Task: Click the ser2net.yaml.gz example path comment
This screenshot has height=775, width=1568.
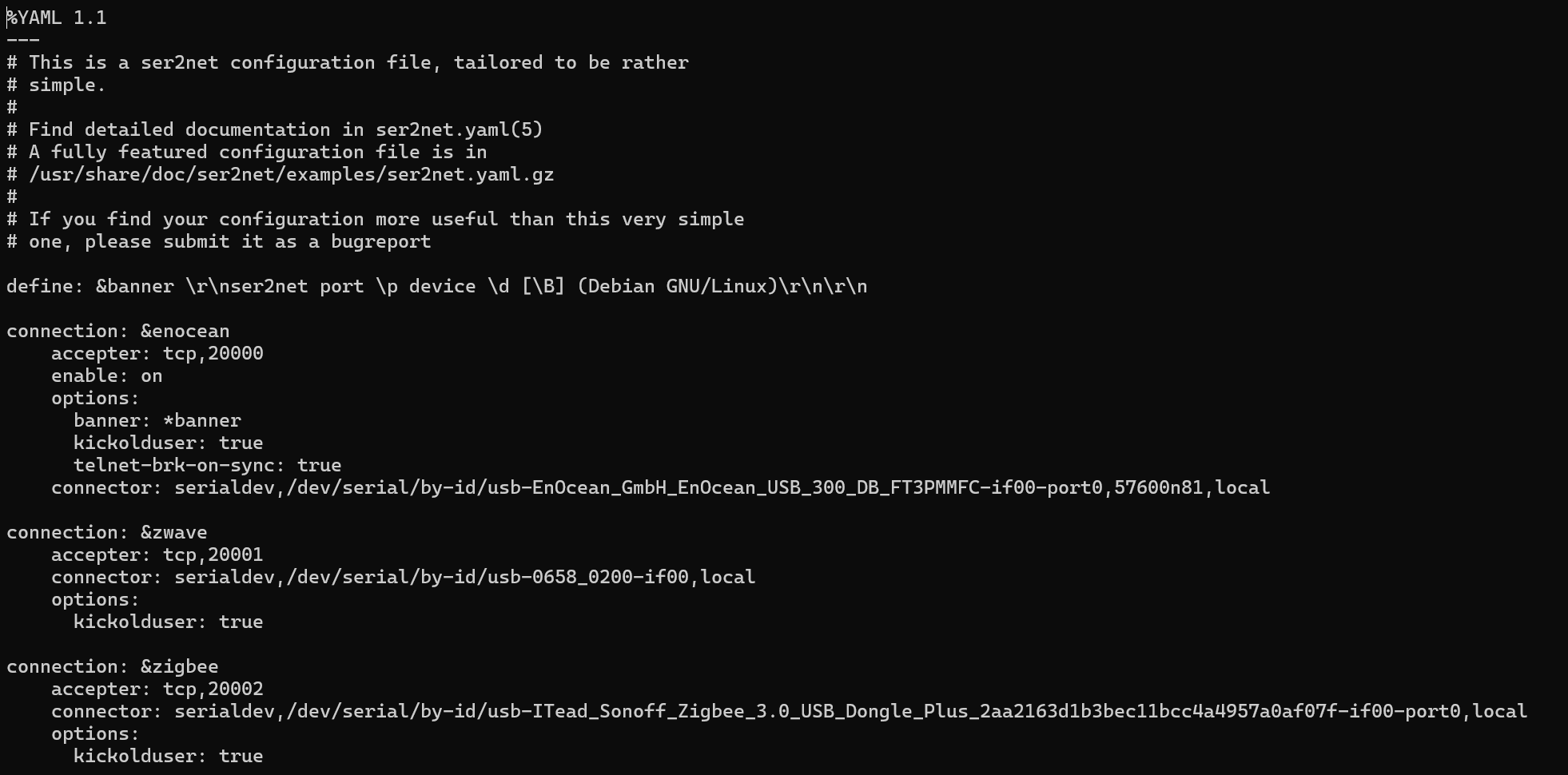Action: pos(292,174)
